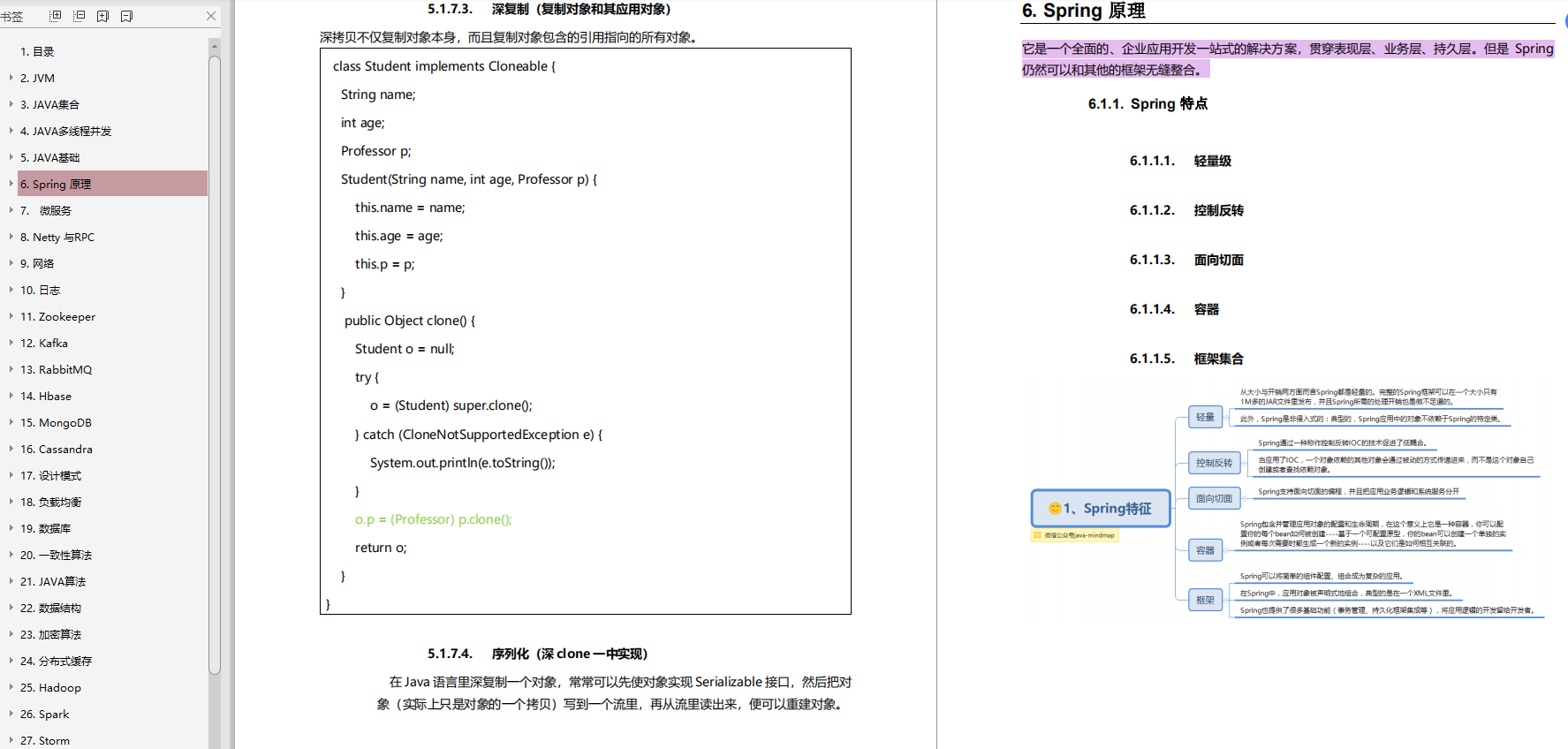Click the highlighted purple Spring intro paragraph

coord(1287,59)
